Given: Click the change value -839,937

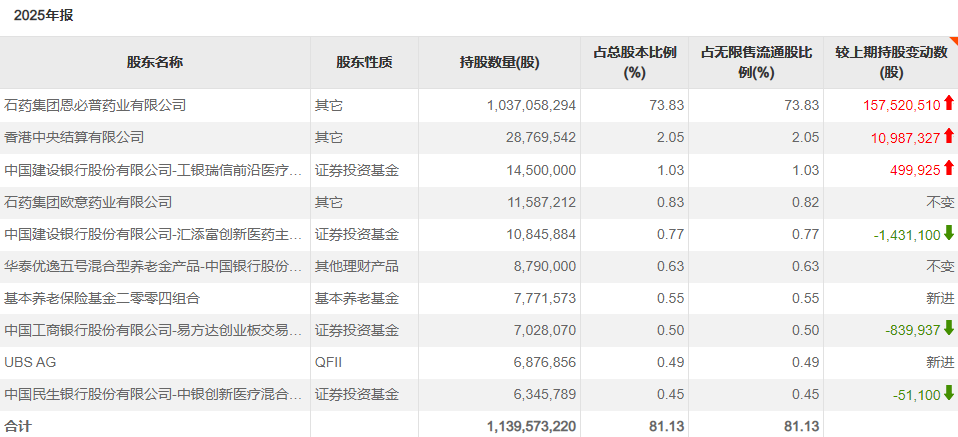Looking at the screenshot, I should click(913, 331).
